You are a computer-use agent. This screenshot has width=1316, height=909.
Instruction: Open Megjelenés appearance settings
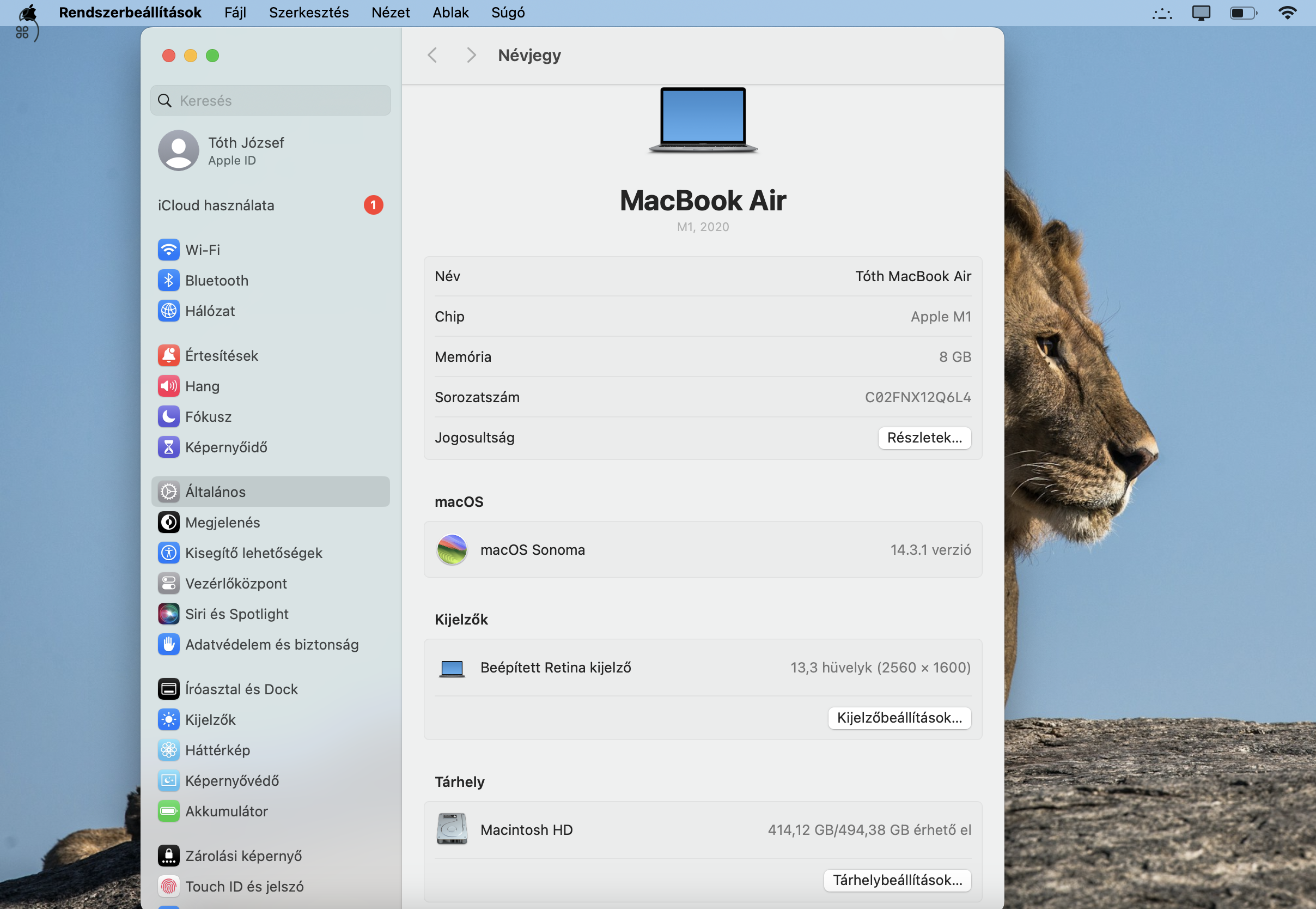click(x=270, y=523)
